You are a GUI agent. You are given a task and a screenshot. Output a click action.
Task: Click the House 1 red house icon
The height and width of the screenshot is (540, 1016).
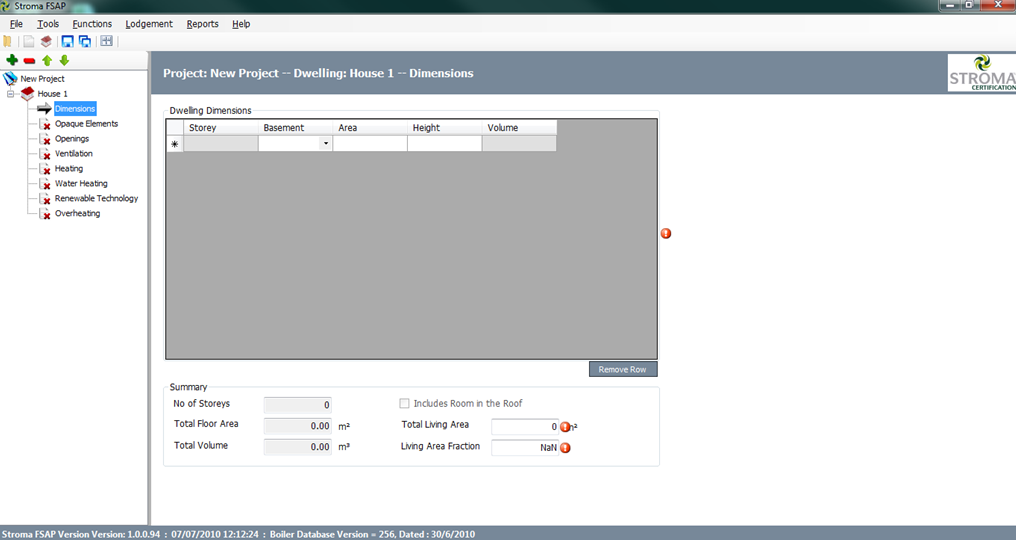(x=27, y=94)
